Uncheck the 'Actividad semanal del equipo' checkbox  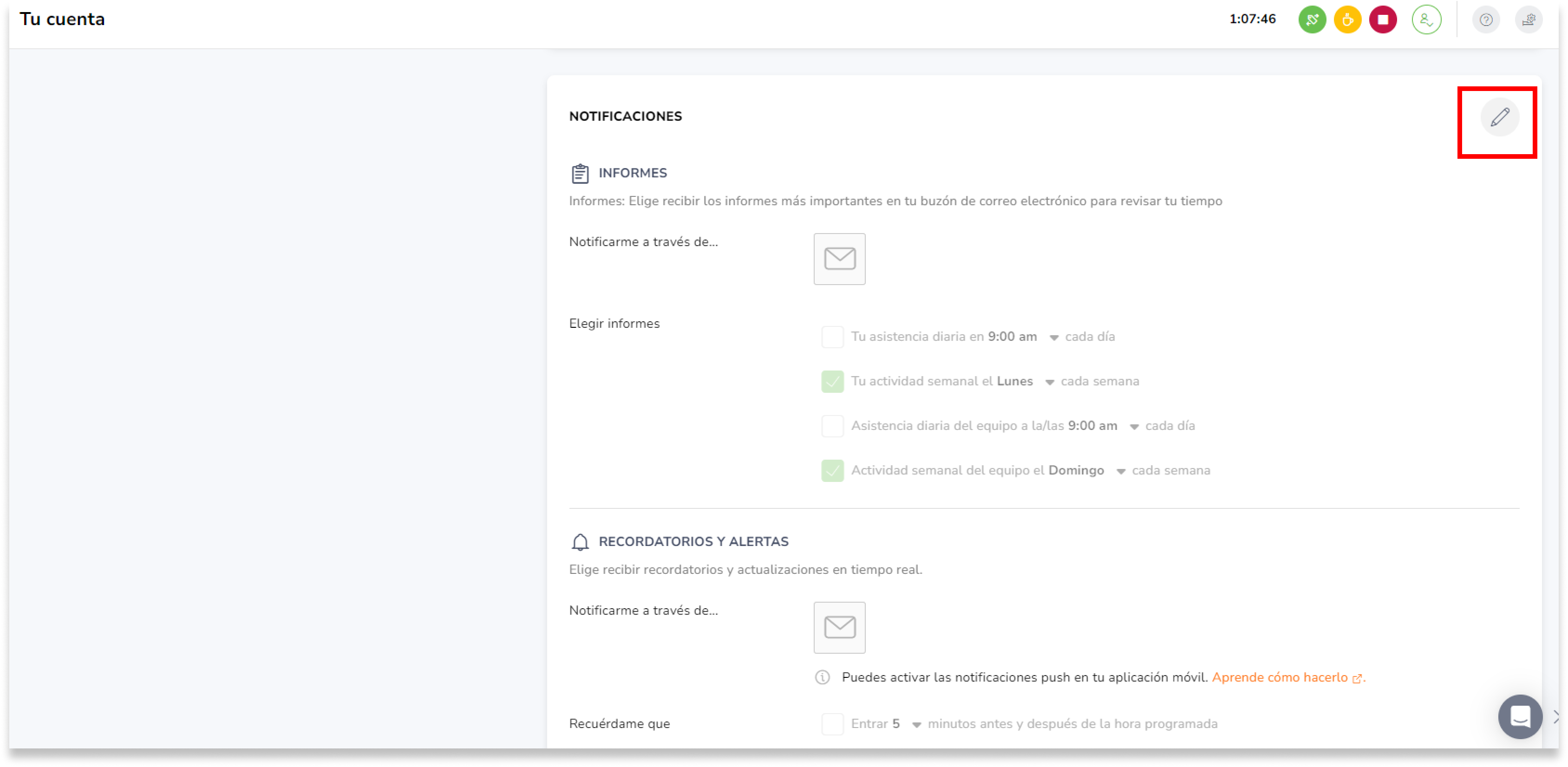832,470
